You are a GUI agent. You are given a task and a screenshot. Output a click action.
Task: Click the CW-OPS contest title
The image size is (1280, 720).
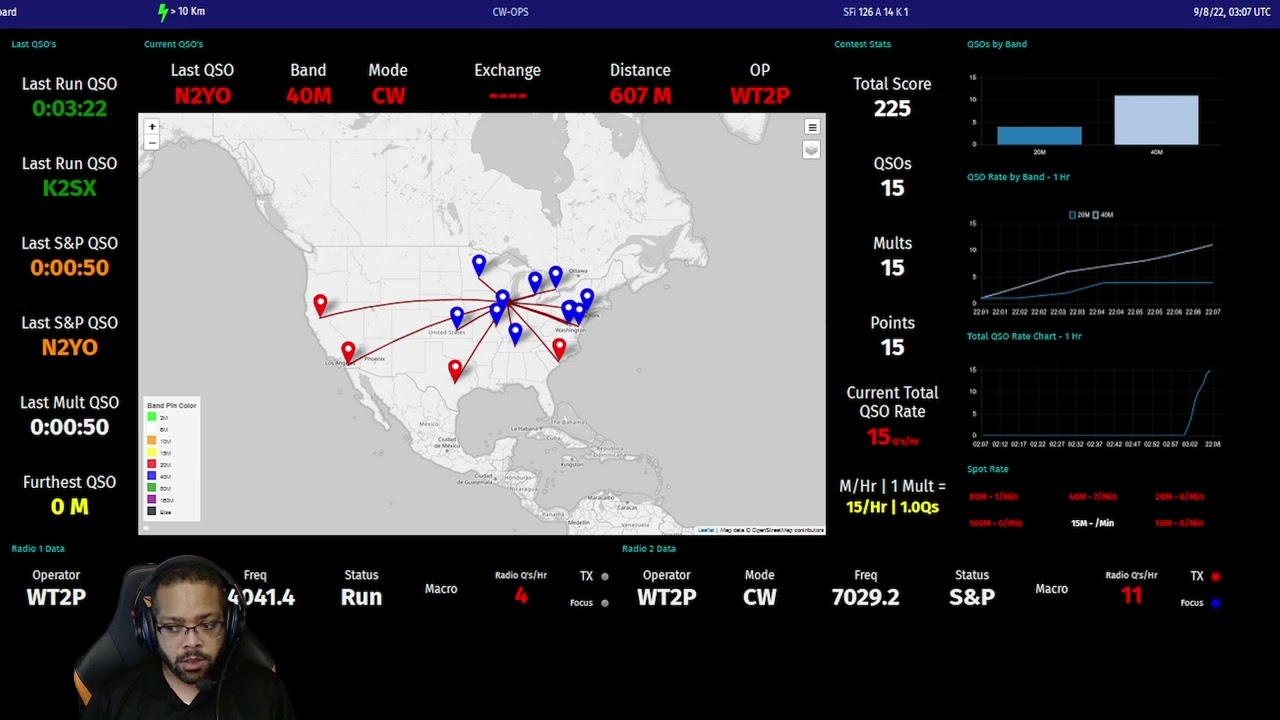[x=511, y=12]
